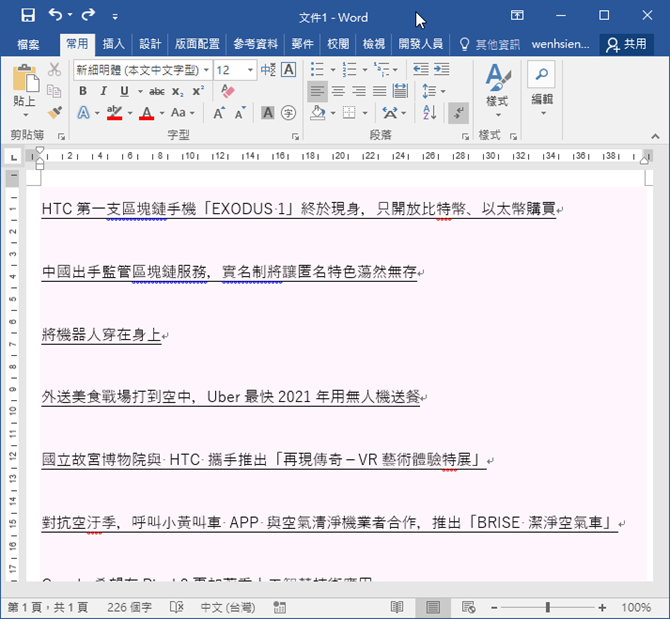
Task: Copy selection with the copy icon
Action: coord(55,91)
